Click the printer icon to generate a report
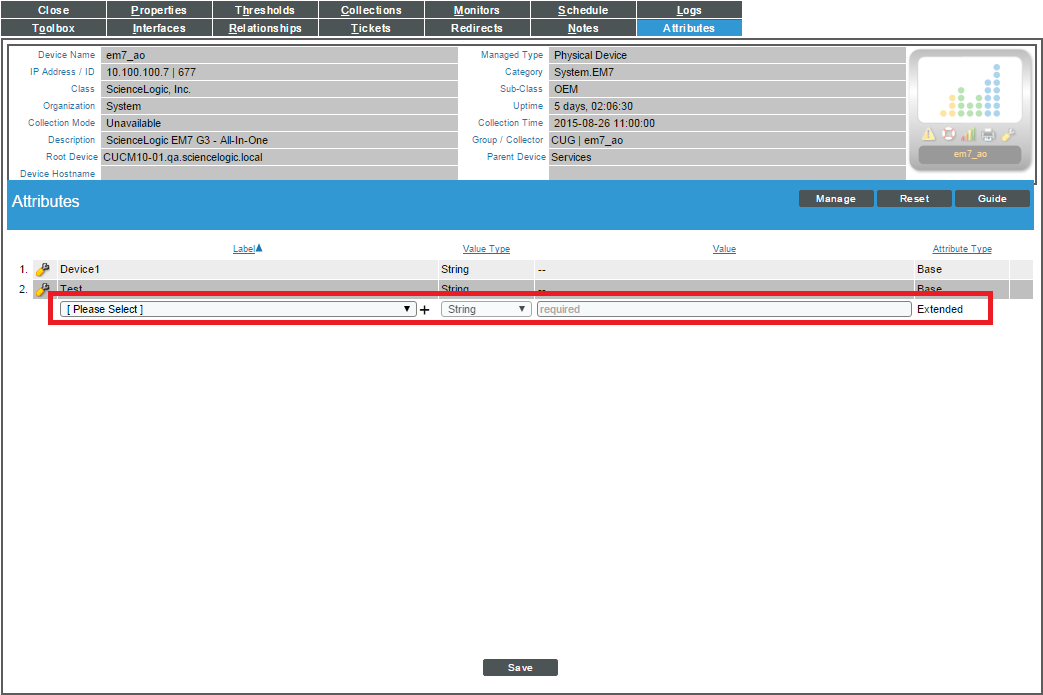1043x695 pixels. click(x=987, y=134)
